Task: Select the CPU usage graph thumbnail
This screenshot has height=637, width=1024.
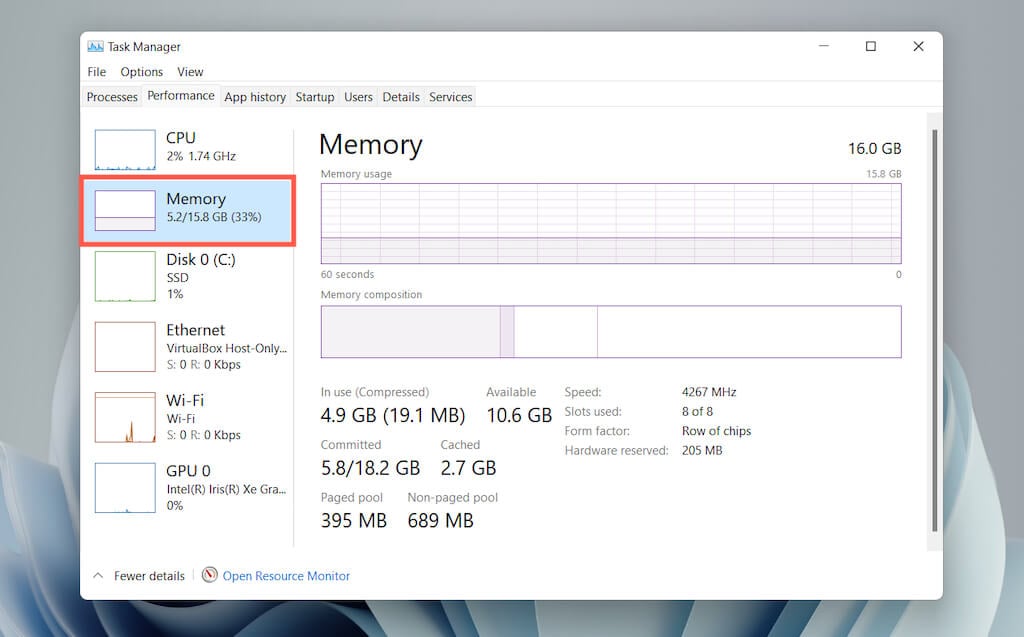Action: pos(125,149)
